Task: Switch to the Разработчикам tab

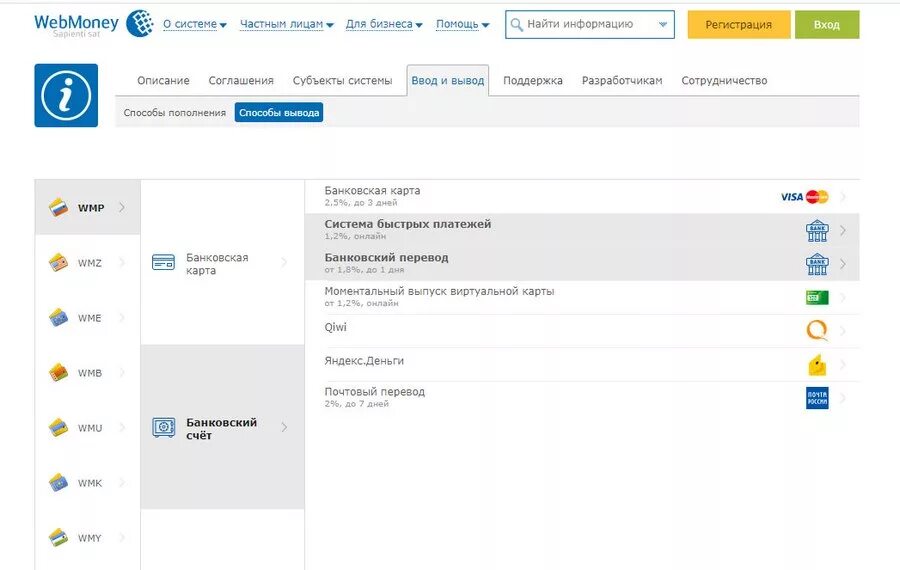Action: [622, 80]
